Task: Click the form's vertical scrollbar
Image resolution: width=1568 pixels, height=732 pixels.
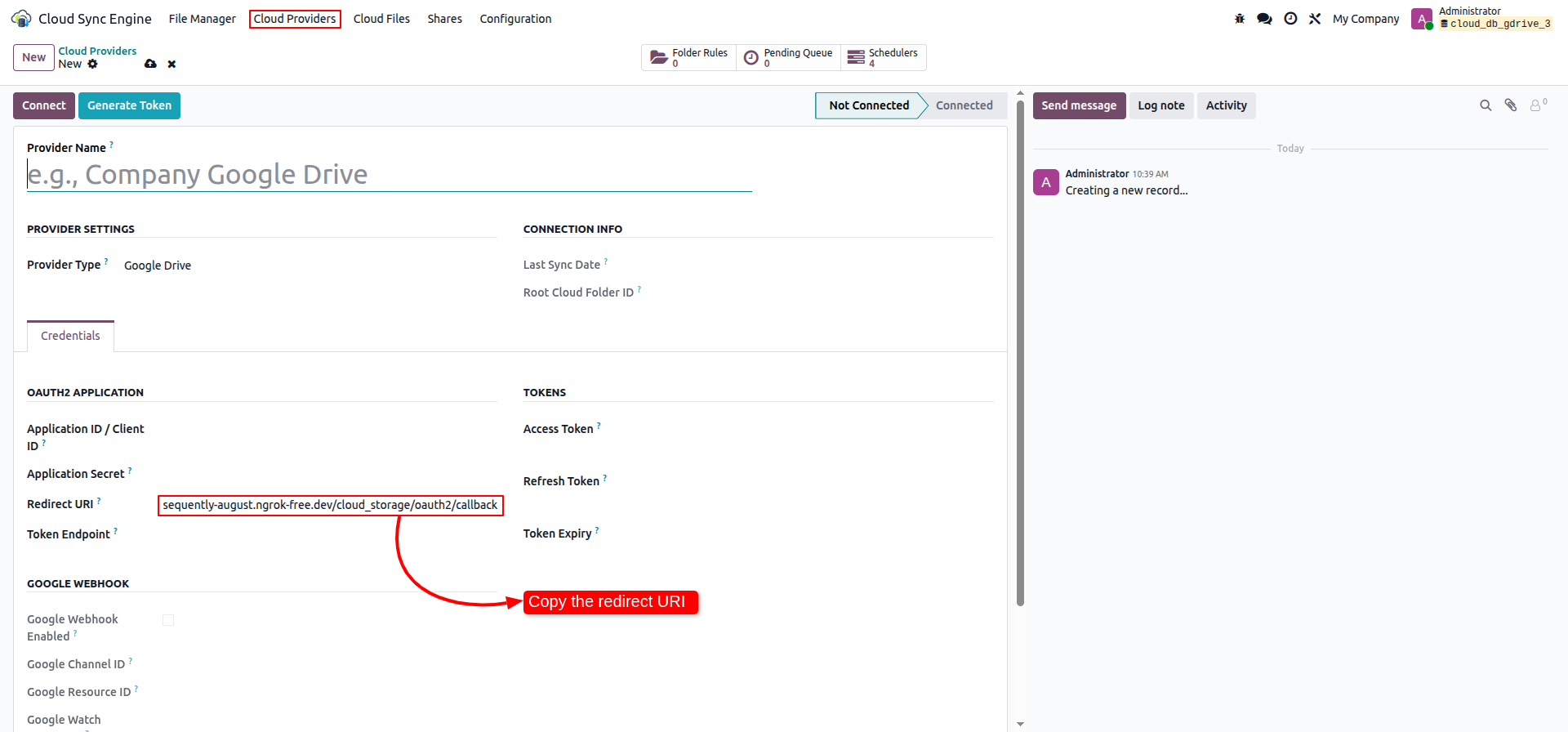Action: click(x=1020, y=351)
